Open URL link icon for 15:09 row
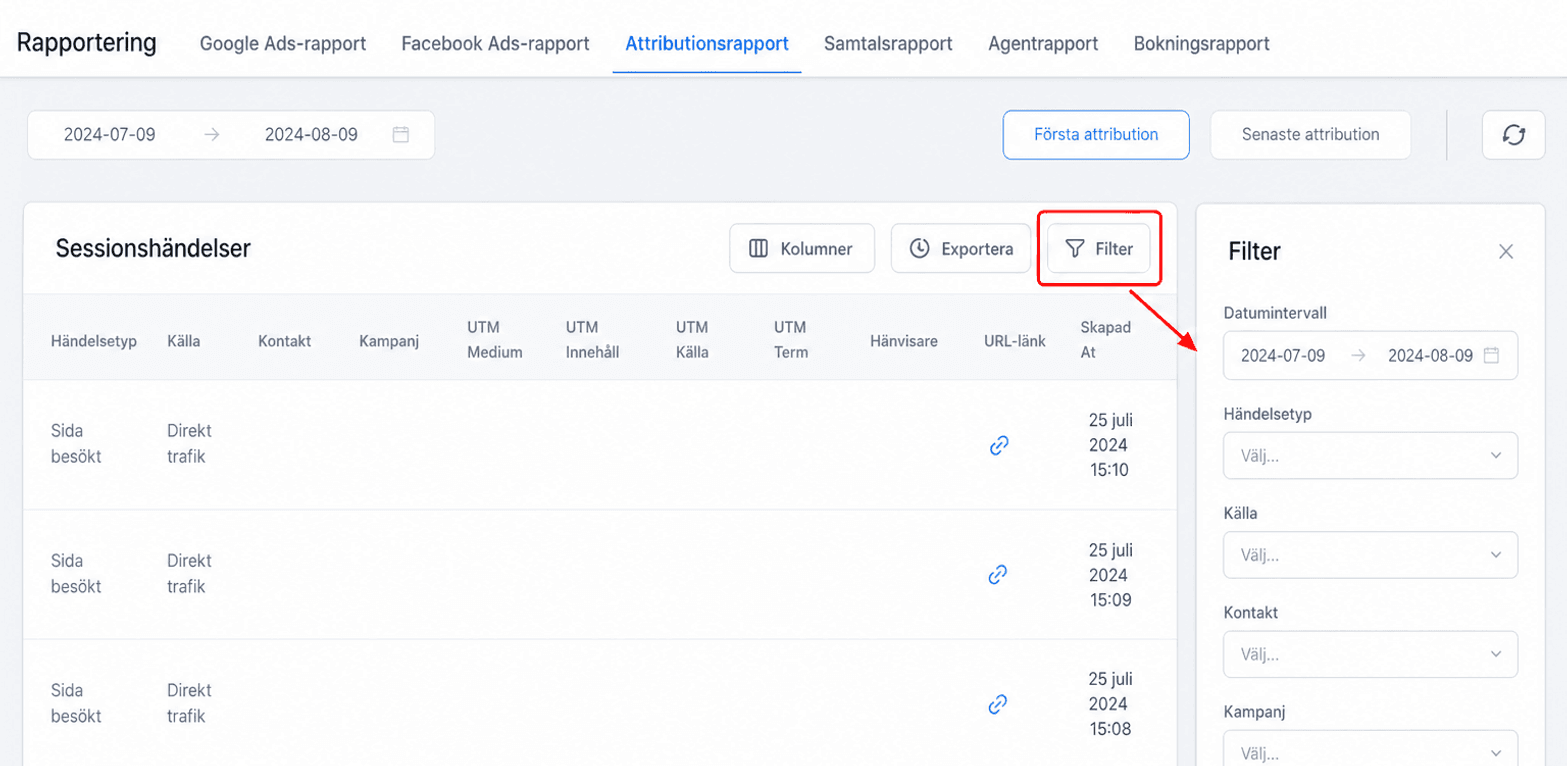1567x766 pixels. click(998, 574)
